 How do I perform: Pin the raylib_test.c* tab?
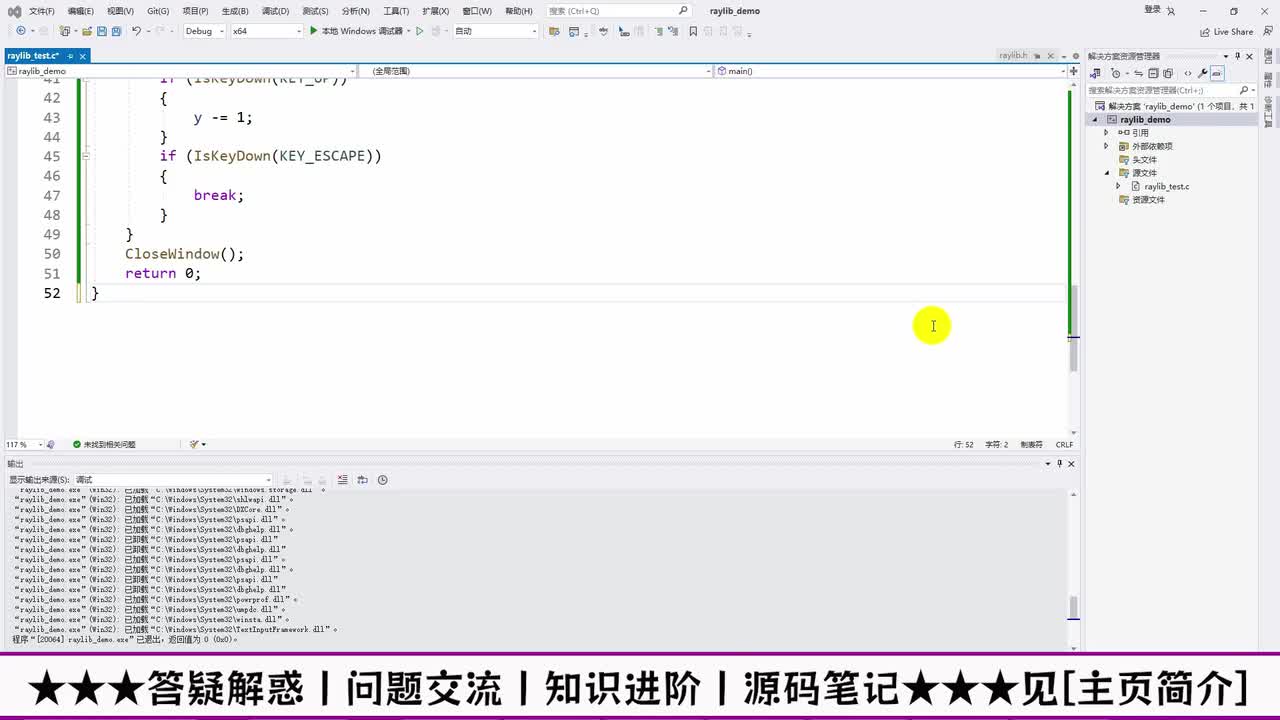point(70,56)
